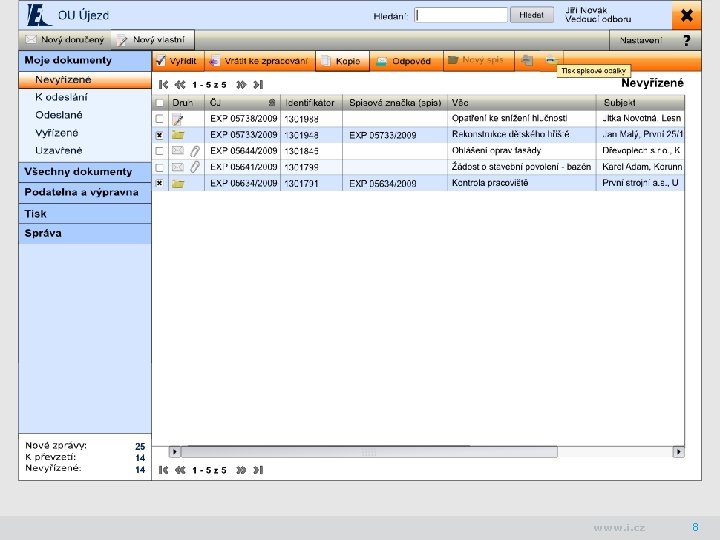This screenshot has width=720, height=540.
Task: Uncheck the checkbox for row EXP 05634/2009
Action: [159, 183]
